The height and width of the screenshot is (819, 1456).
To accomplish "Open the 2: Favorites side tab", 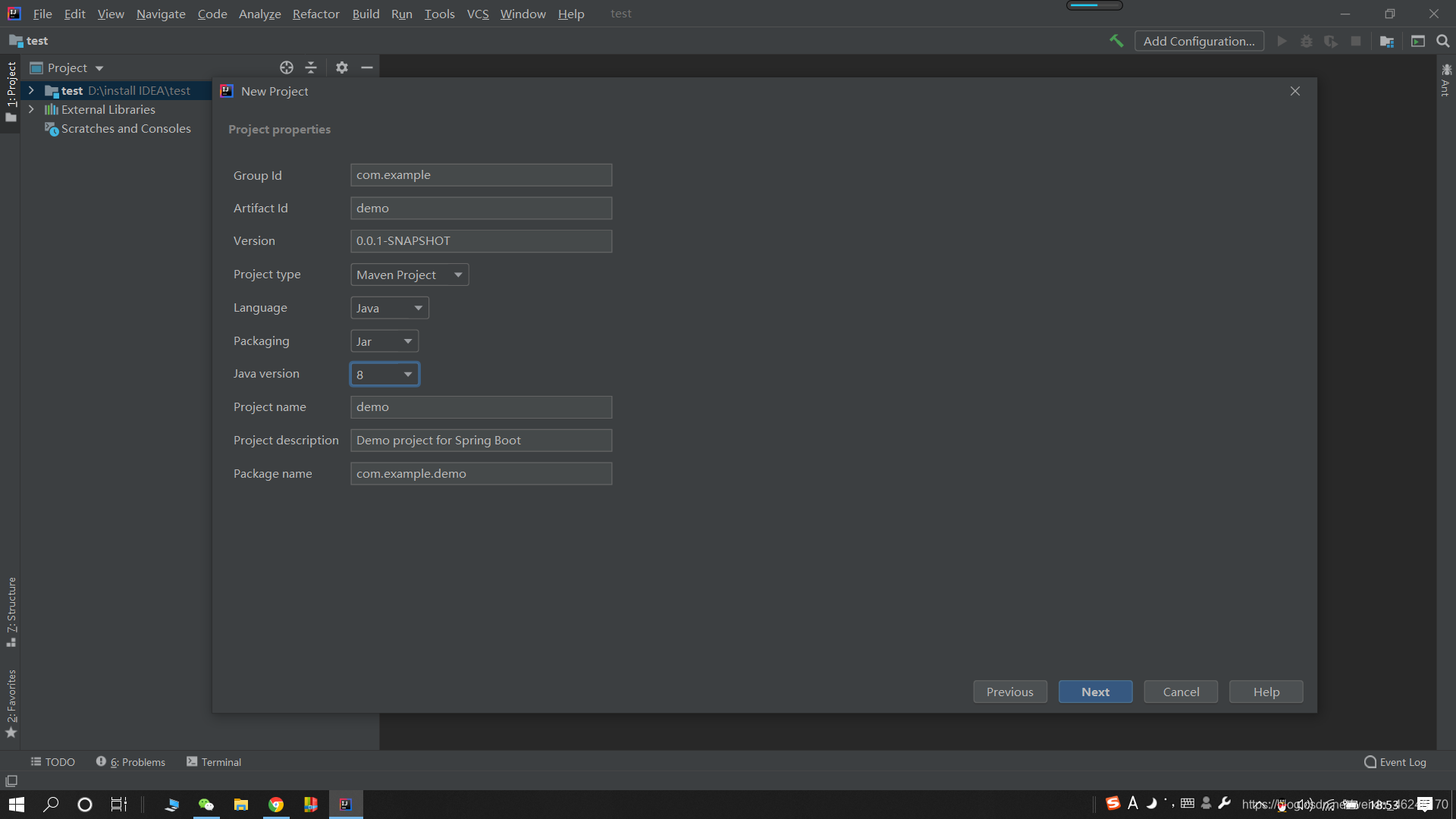I will click(x=11, y=703).
